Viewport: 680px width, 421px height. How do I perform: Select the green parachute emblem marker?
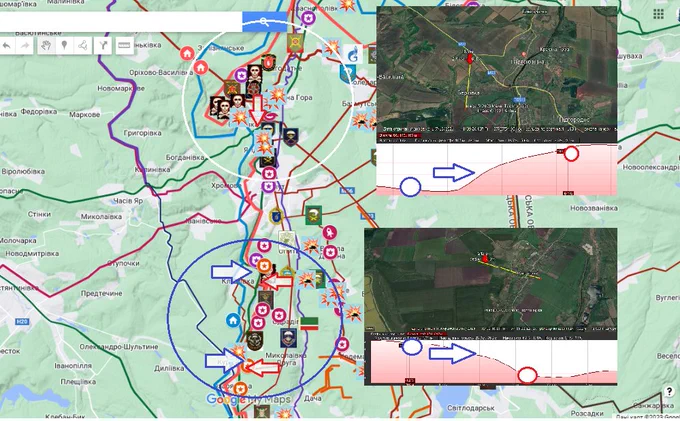313,215
